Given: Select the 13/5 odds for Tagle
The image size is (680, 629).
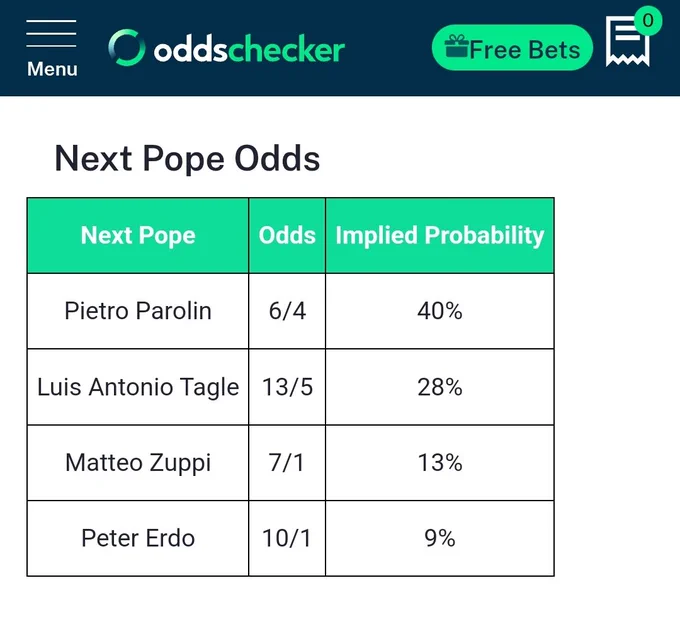Looking at the screenshot, I should tap(287, 387).
